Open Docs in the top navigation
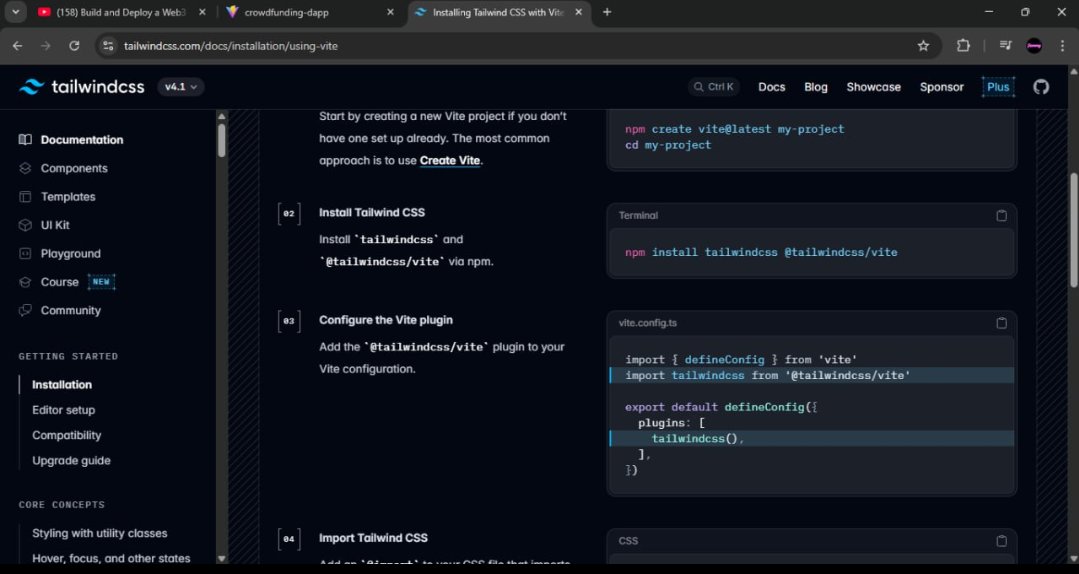The width and height of the screenshot is (1079, 574). click(x=771, y=87)
